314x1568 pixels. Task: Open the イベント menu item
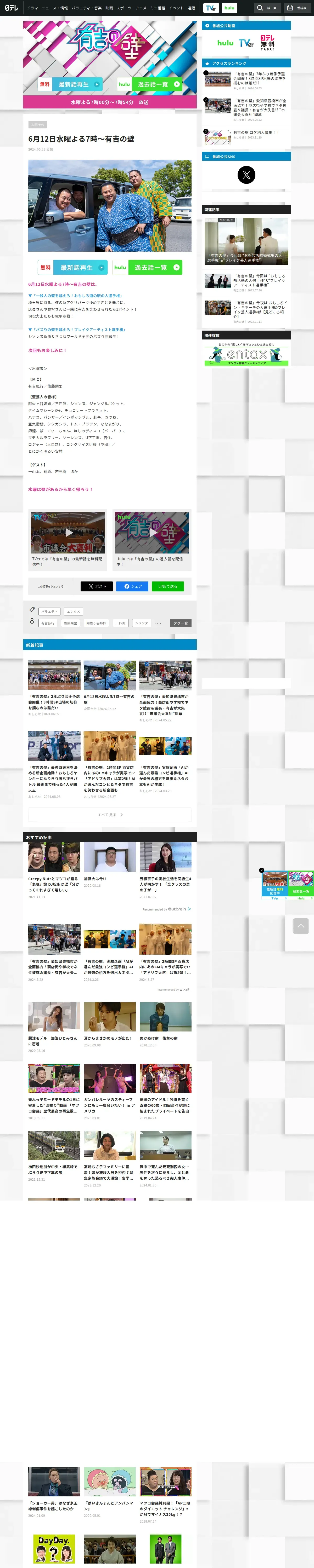[x=176, y=8]
